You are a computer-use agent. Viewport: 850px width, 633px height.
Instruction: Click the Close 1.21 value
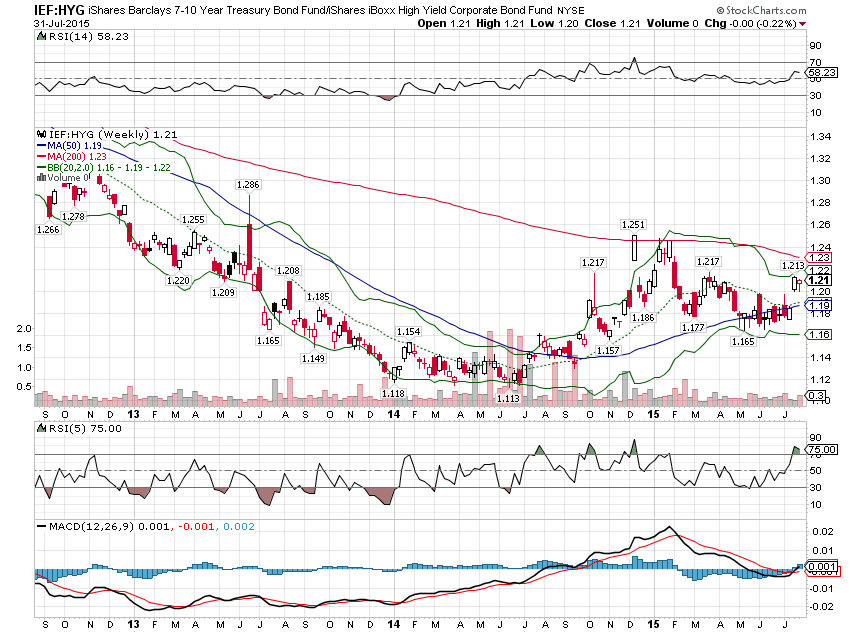tap(612, 23)
